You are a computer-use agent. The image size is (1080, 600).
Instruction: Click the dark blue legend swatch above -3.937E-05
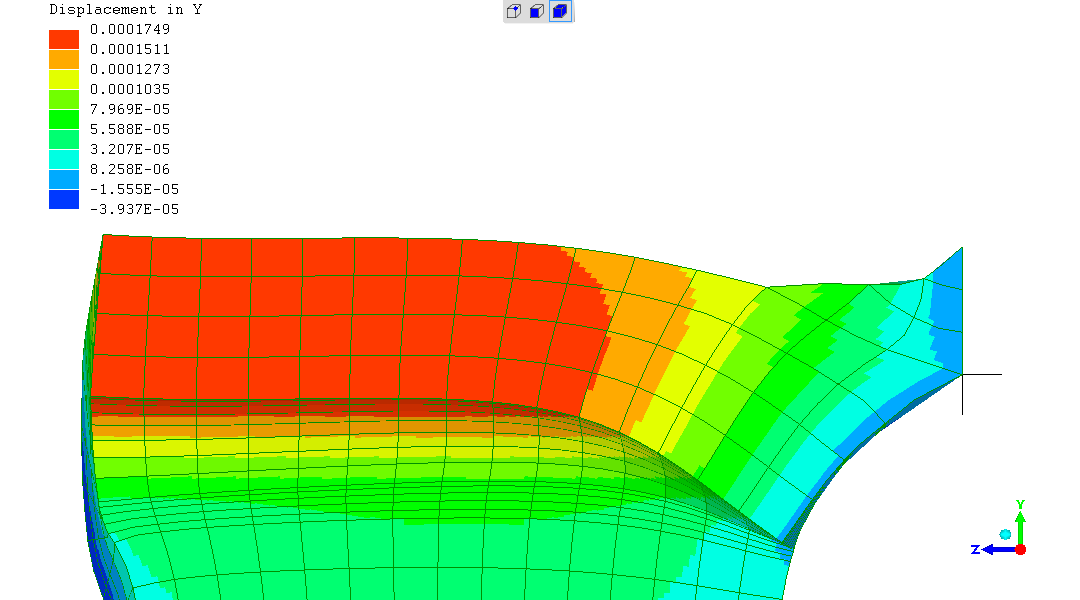tap(64, 199)
